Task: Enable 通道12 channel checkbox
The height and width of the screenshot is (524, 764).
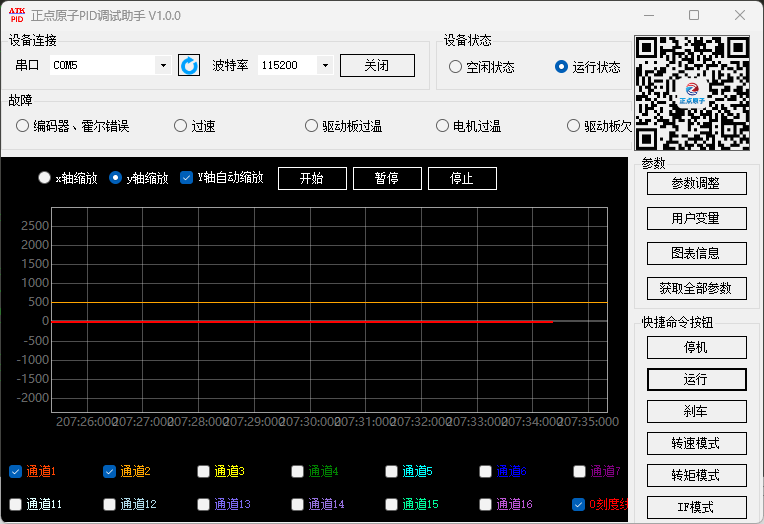Action: point(110,504)
